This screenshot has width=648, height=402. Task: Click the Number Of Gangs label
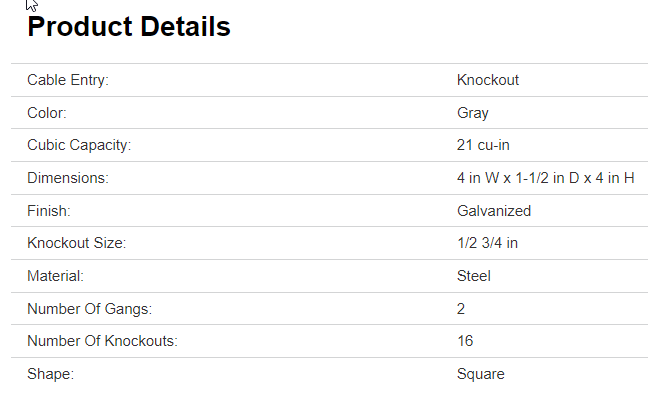[90, 309]
